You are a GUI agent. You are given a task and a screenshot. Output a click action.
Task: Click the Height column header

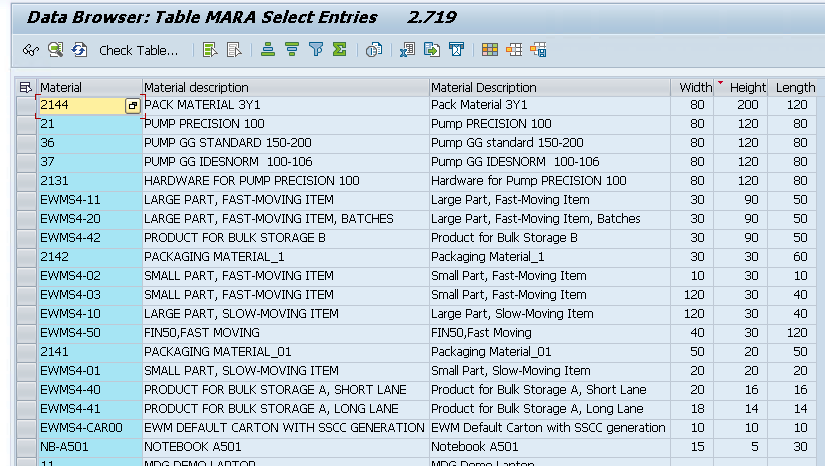[746, 88]
